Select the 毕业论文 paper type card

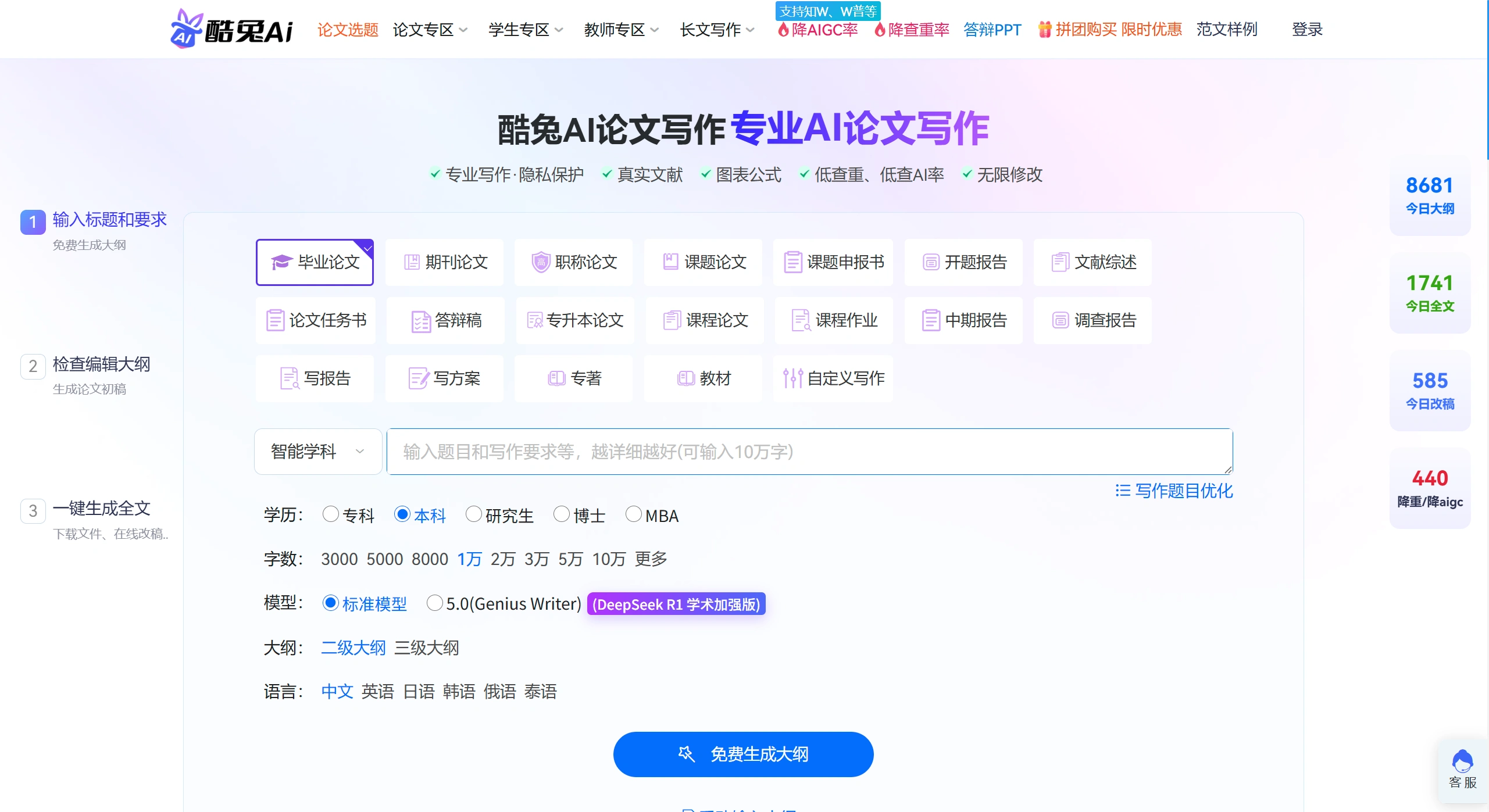[315, 262]
